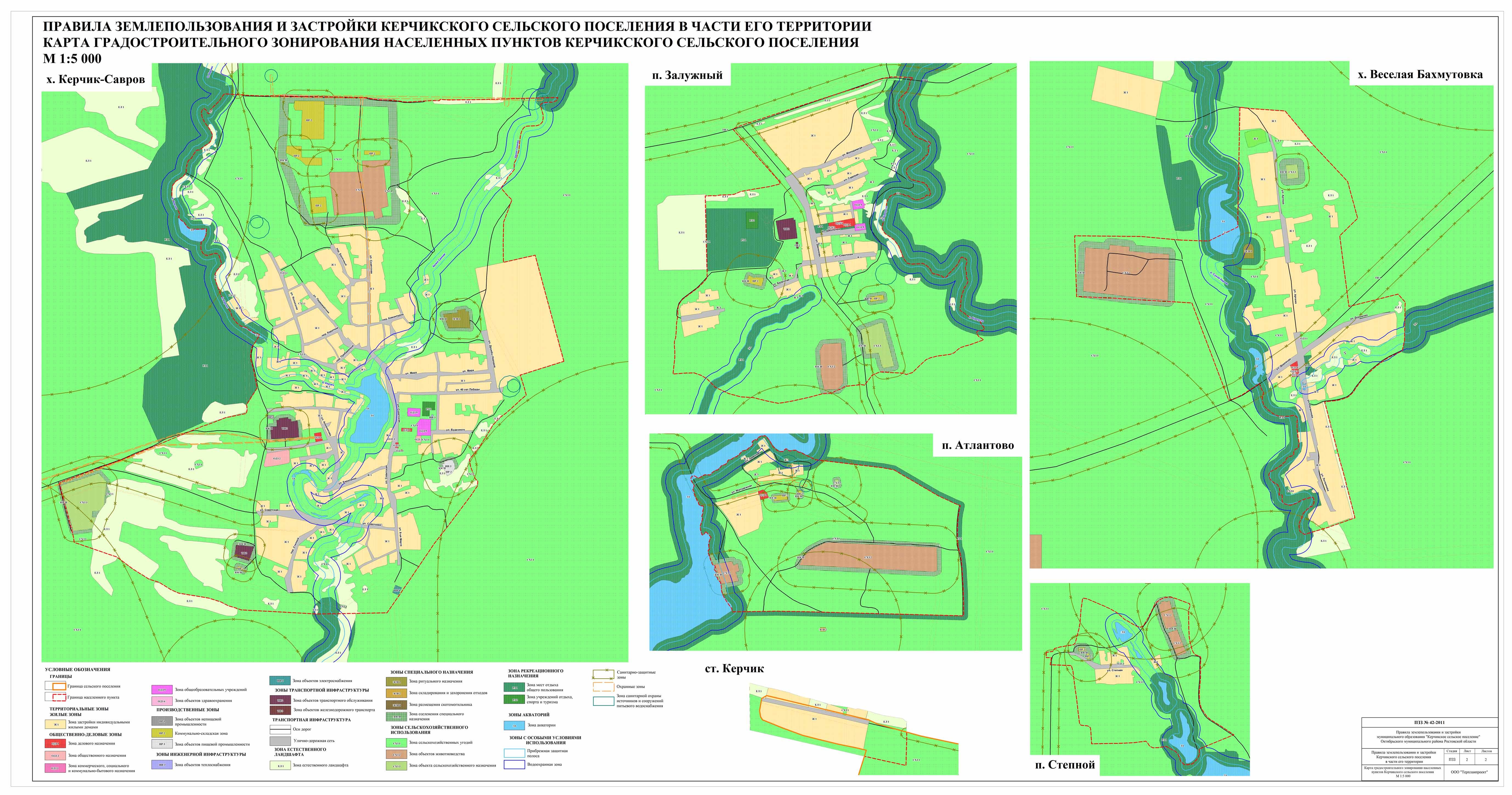
Task: Click the magenta ОДЗ 5 legend swatch
Action: (162, 689)
